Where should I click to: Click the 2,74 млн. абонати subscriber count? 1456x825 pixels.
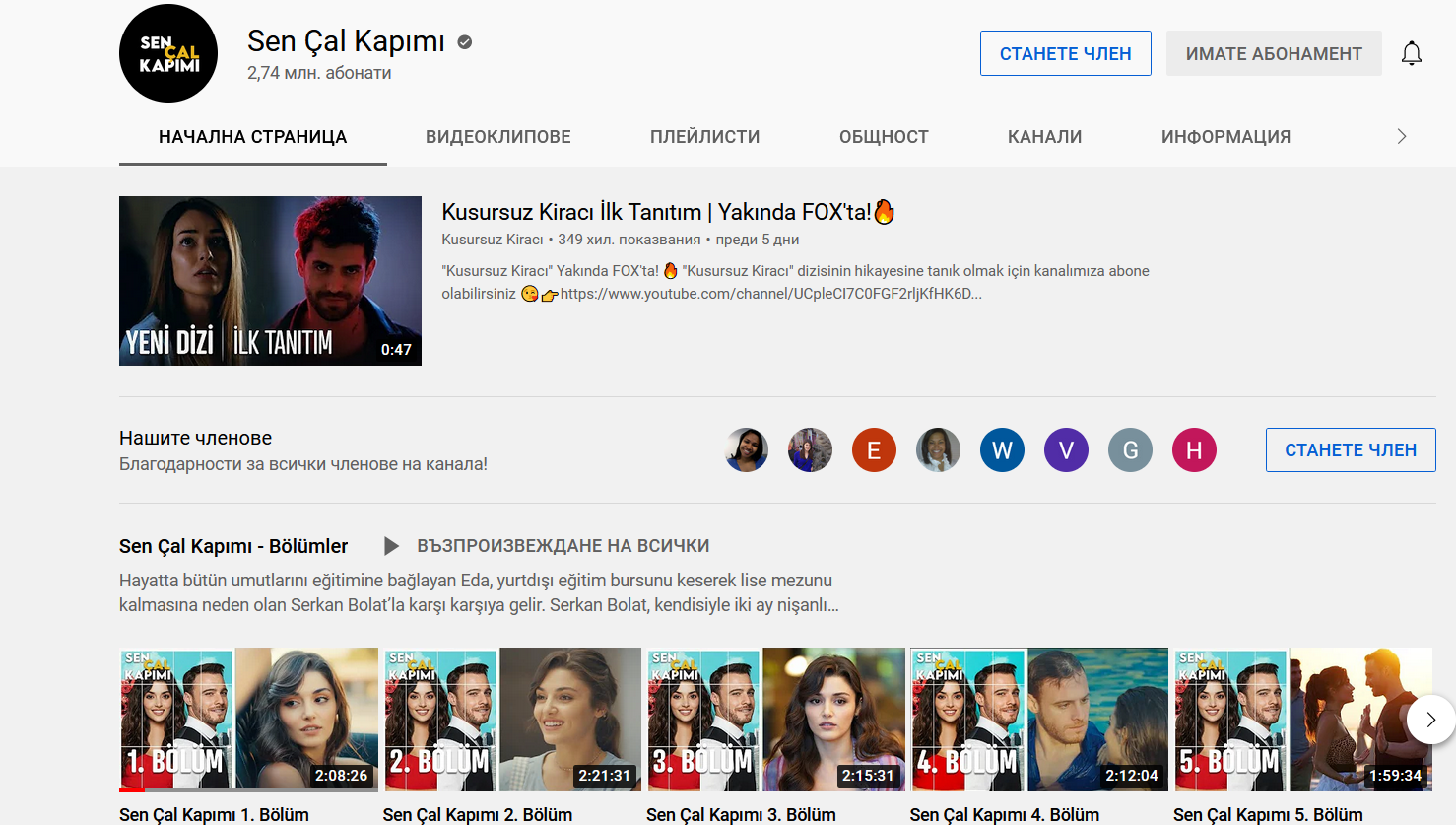319,73
